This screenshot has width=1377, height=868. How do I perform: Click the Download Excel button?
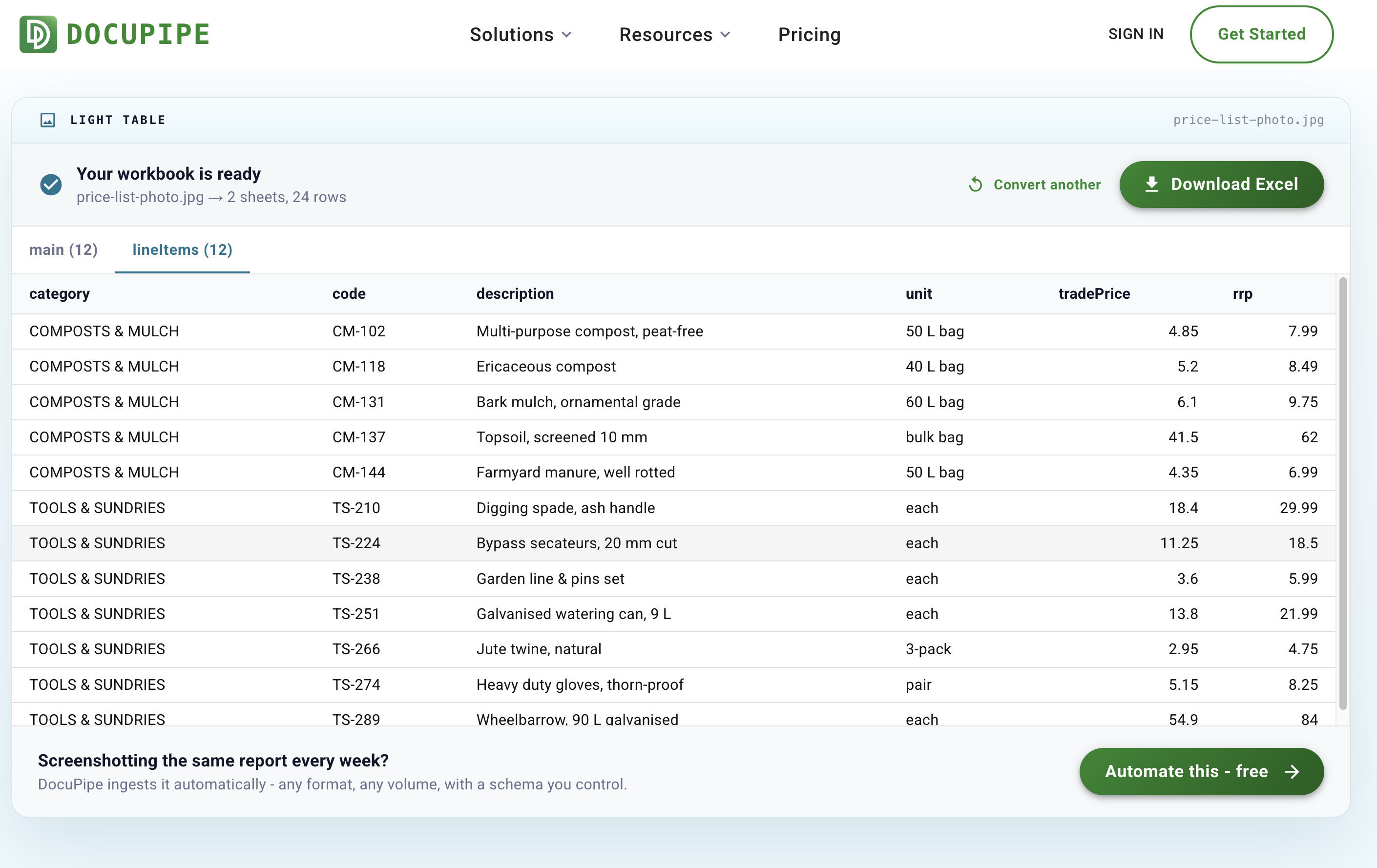point(1221,184)
